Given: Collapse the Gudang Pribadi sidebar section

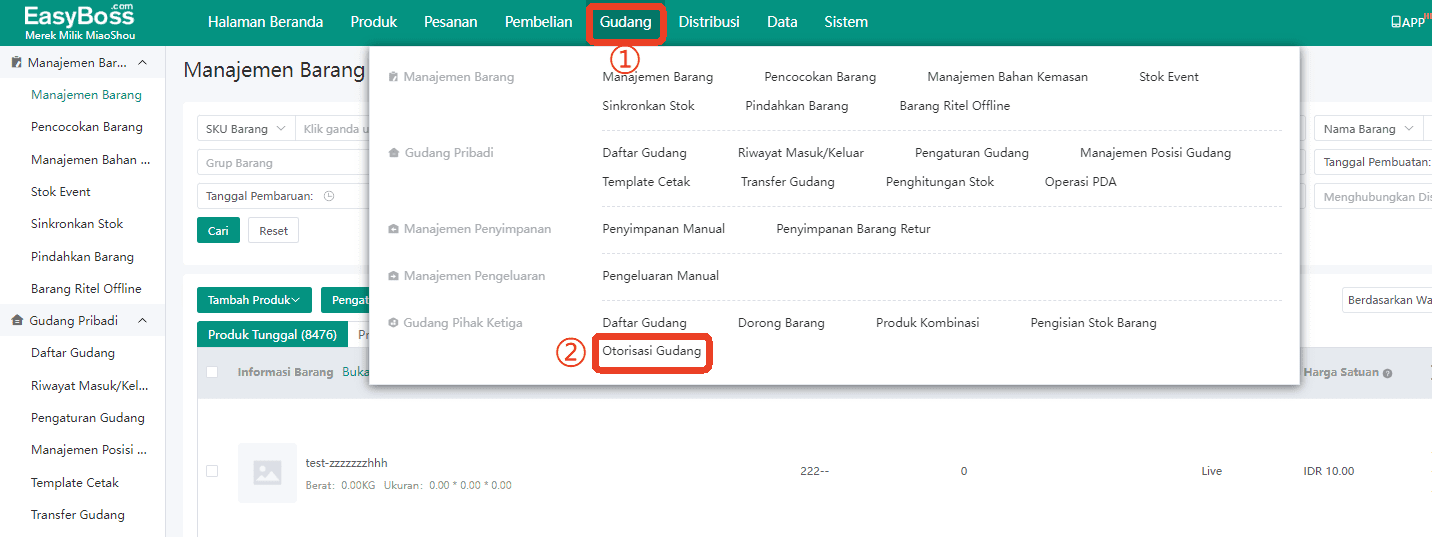Looking at the screenshot, I should coord(142,321).
